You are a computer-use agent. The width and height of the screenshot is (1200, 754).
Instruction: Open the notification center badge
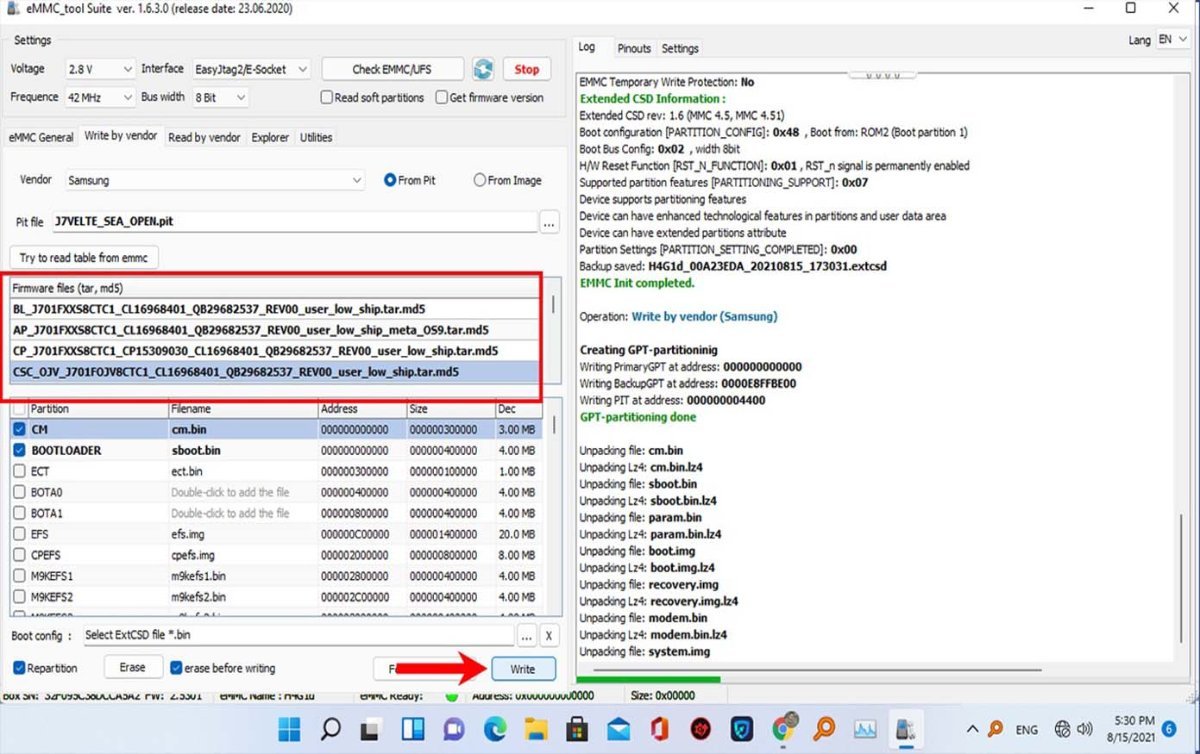(1169, 728)
